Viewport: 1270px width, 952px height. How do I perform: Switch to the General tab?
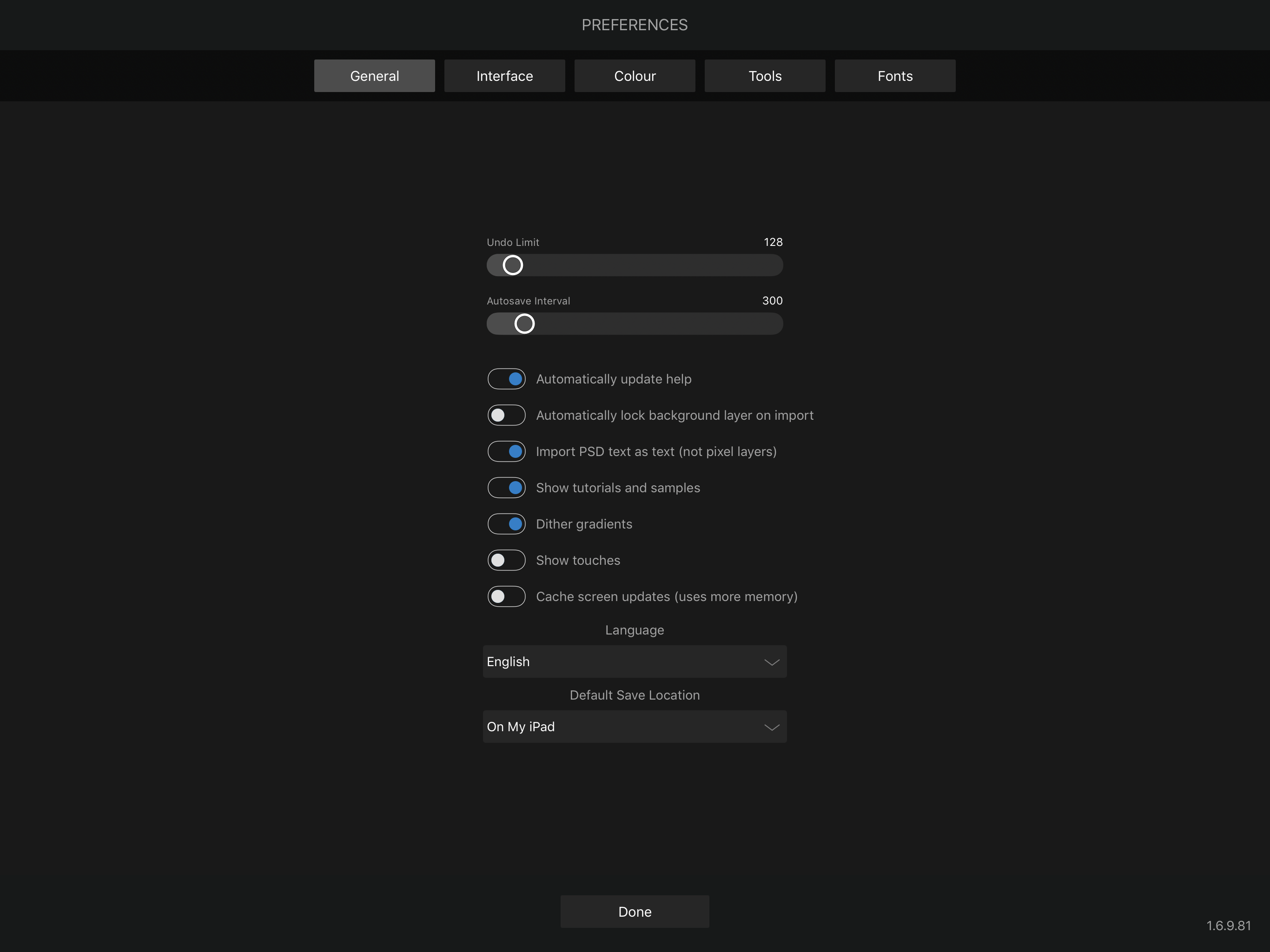374,76
